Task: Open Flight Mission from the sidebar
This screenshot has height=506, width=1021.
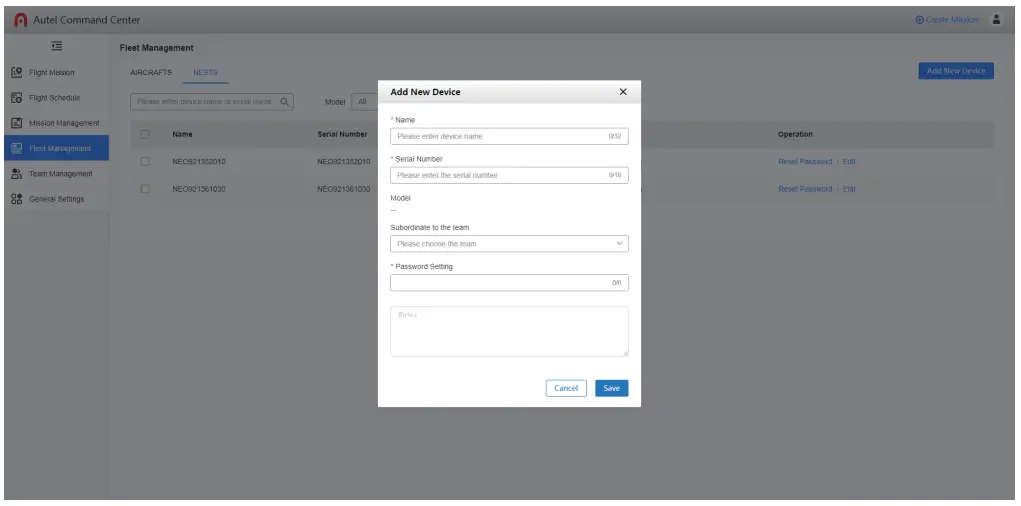Action: click(55, 73)
